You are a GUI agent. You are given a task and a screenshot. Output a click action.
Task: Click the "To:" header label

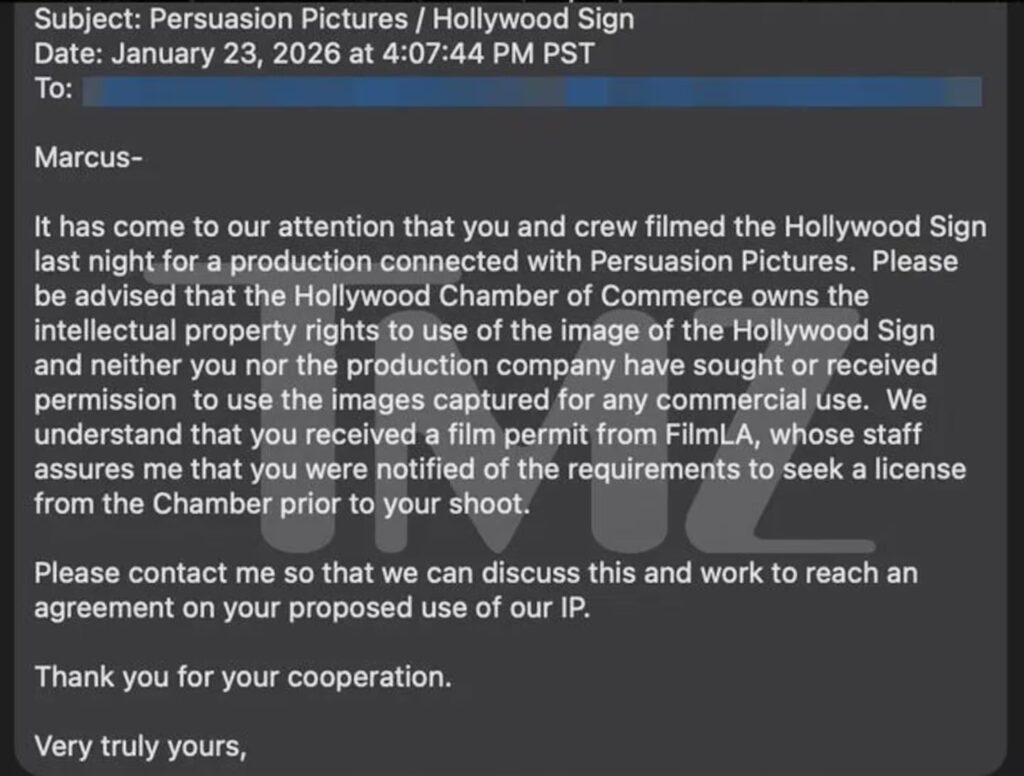point(54,89)
